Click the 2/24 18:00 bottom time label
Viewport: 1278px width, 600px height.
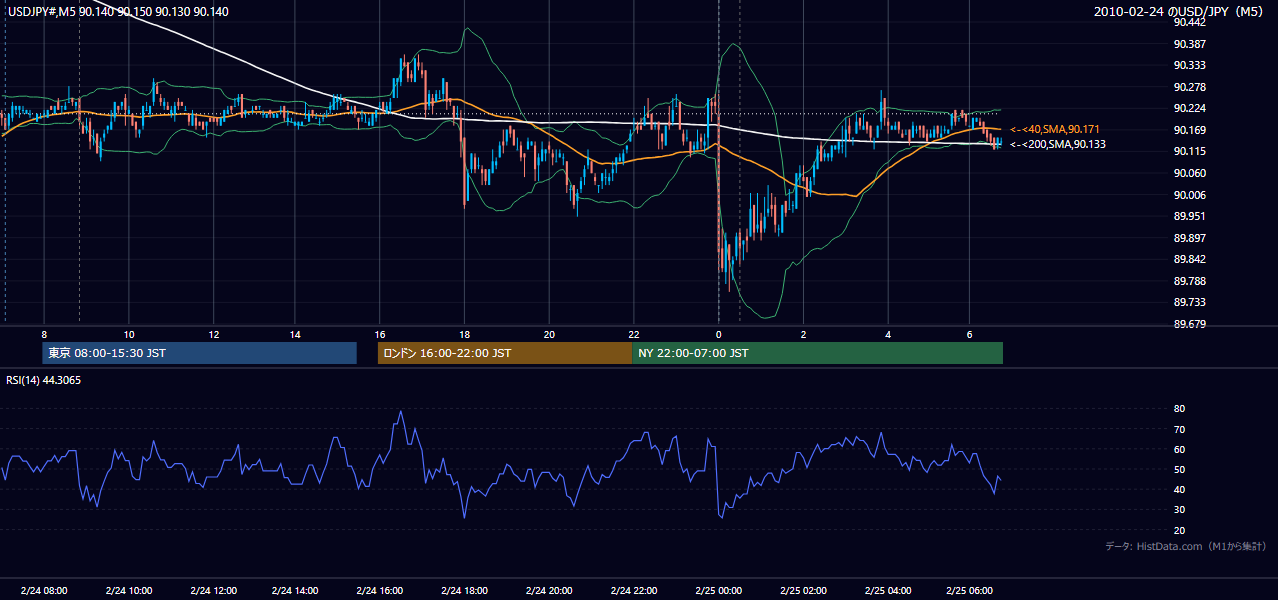[465, 590]
